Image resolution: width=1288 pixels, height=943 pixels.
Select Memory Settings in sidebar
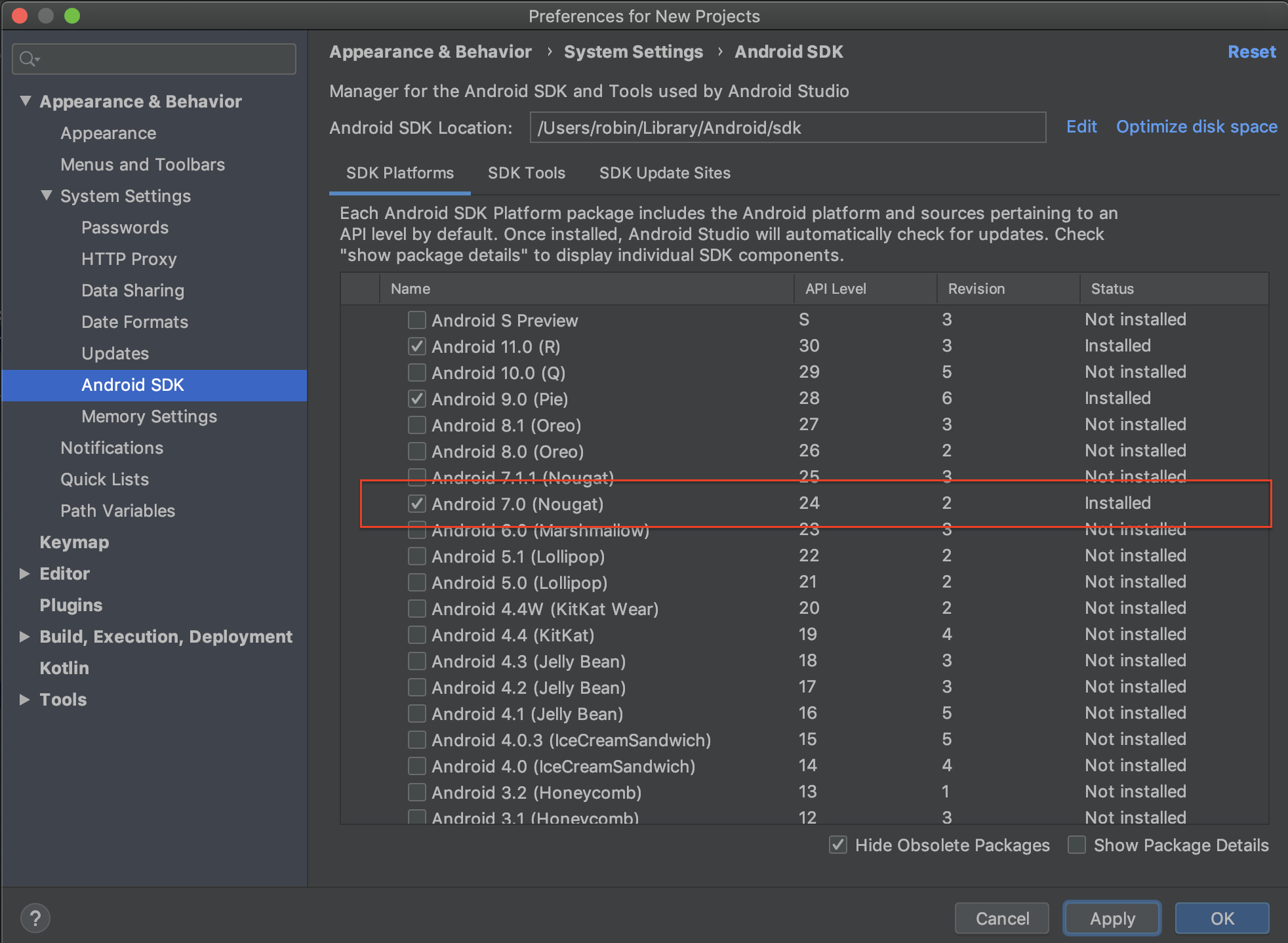point(149,416)
